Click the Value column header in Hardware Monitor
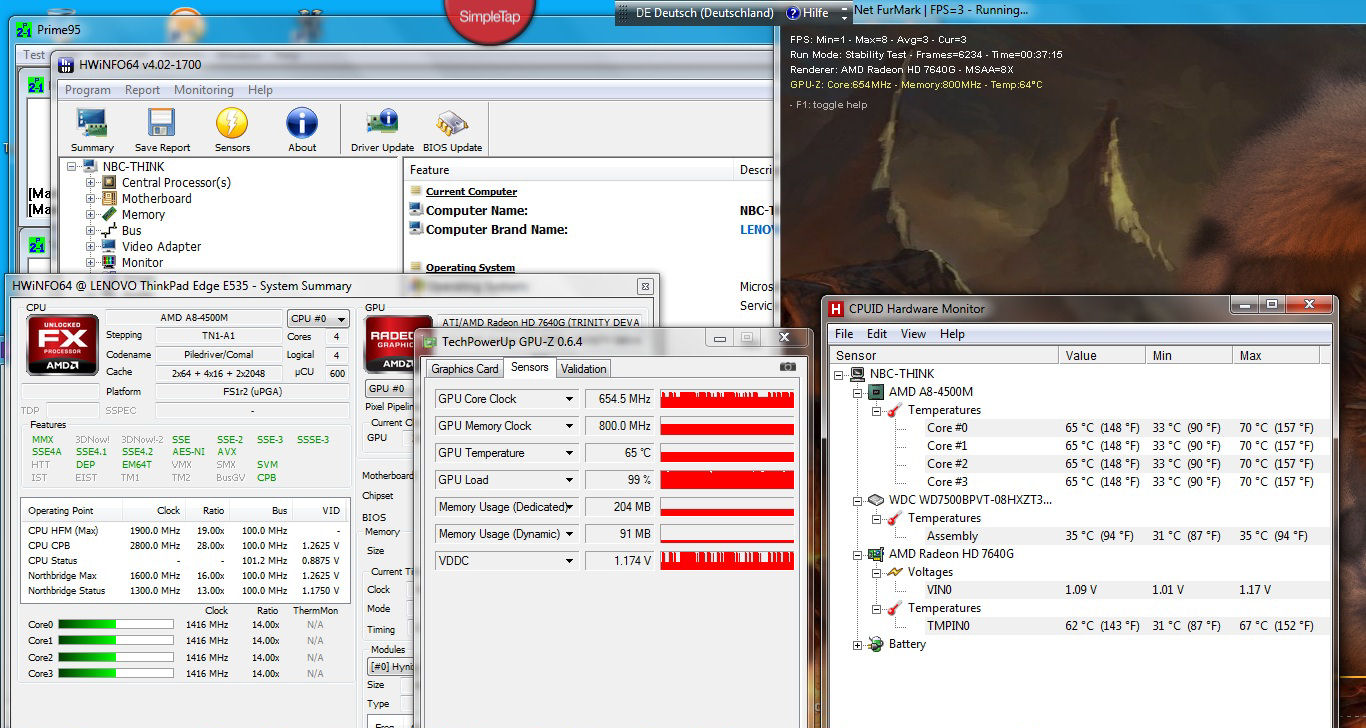Screen dimensions: 1366x728 point(1102,355)
